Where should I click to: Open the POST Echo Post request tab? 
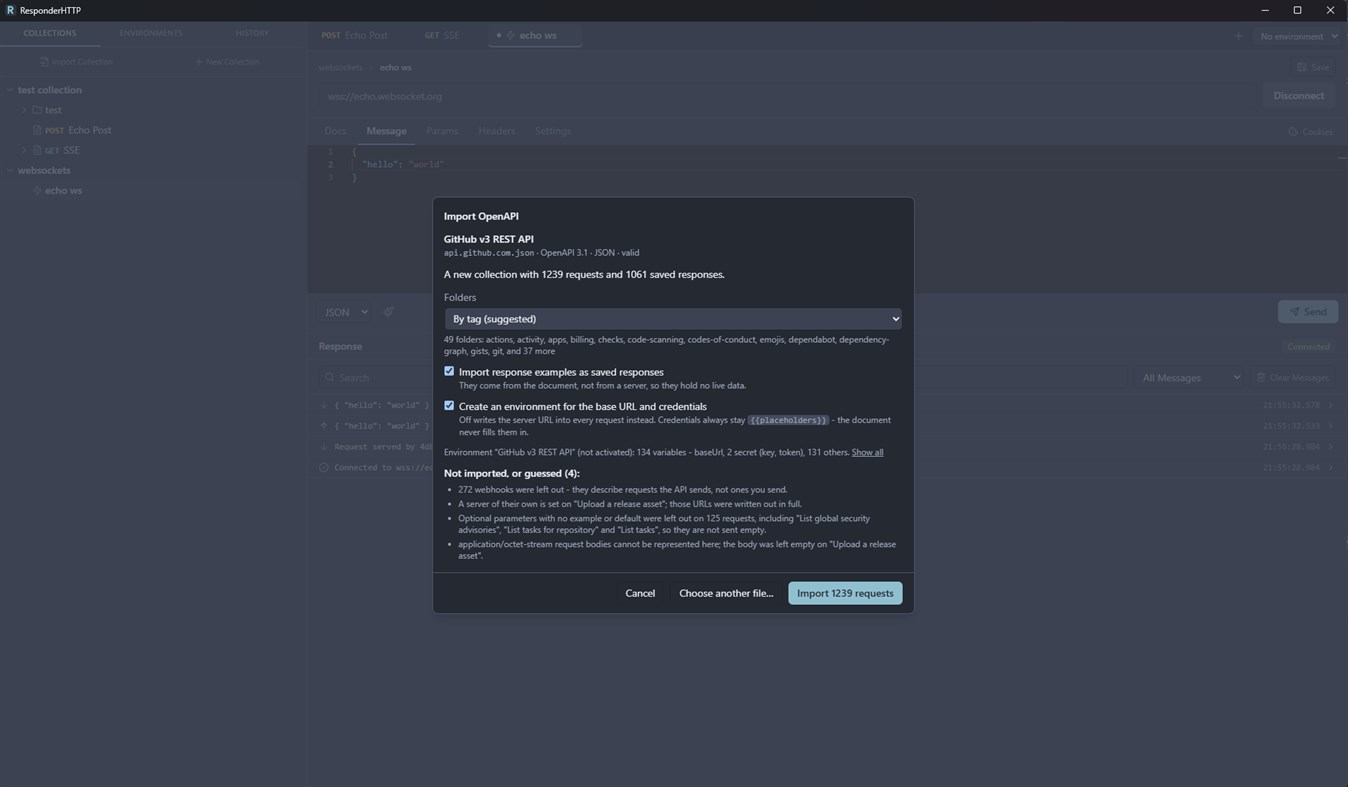point(355,35)
